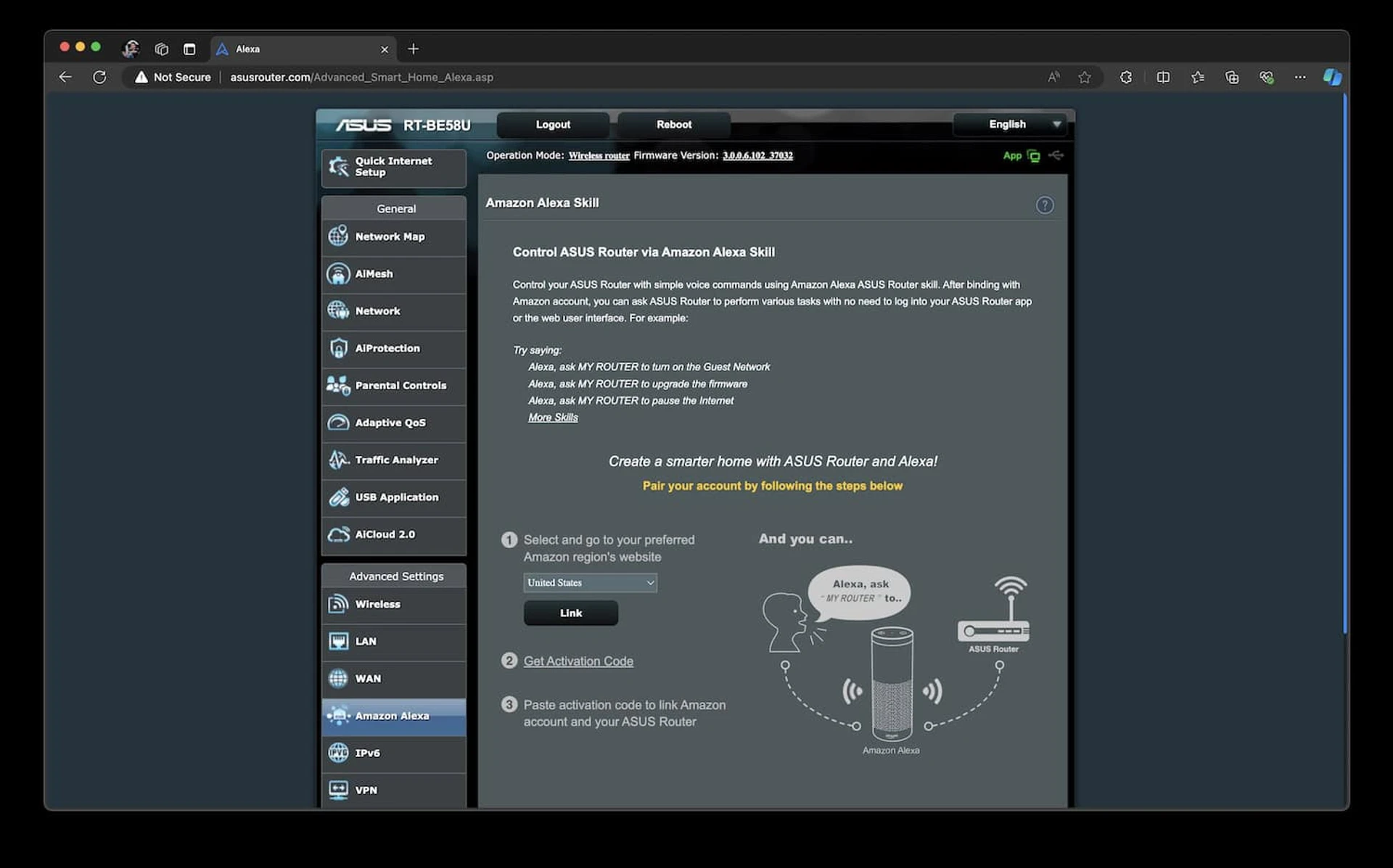Open Traffic Analyzer icon
The width and height of the screenshot is (1393, 868).
pyautogui.click(x=338, y=460)
